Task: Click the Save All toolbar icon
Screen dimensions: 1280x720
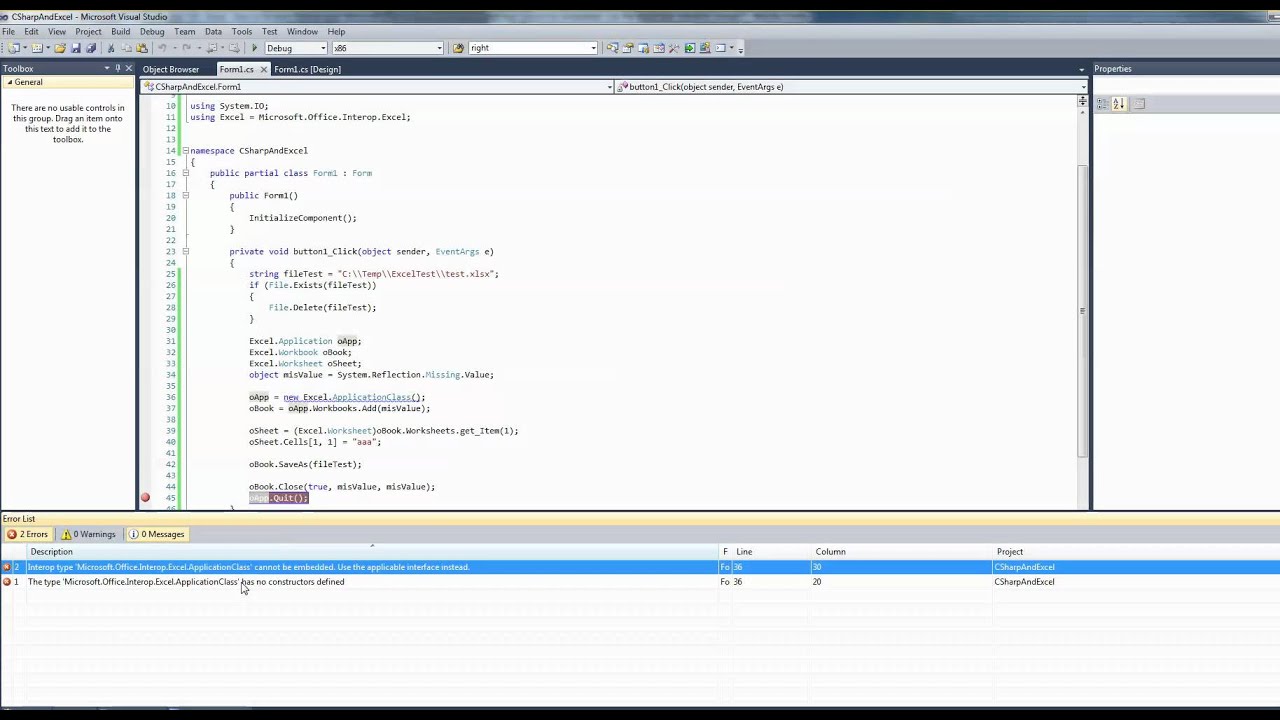Action: click(91, 48)
